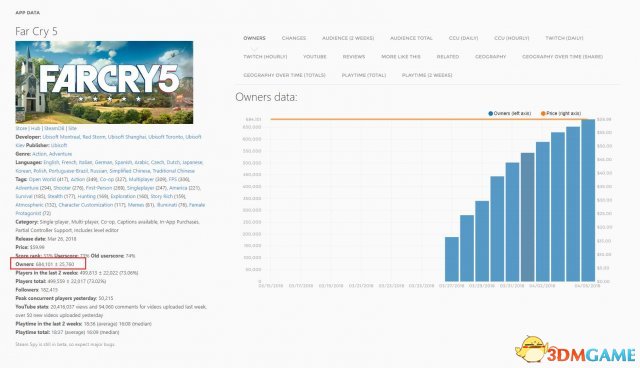This screenshot has height=368, width=640.
Task: Click the Red Storm developer link
Action: click(94, 137)
